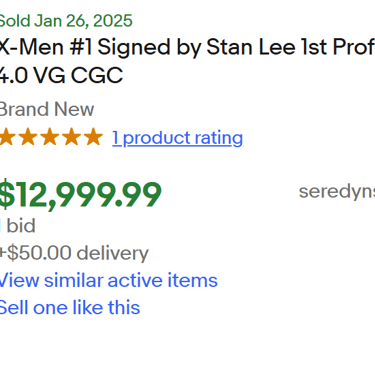Click the fifth orange rating star
375x366 pixels.
(94, 137)
